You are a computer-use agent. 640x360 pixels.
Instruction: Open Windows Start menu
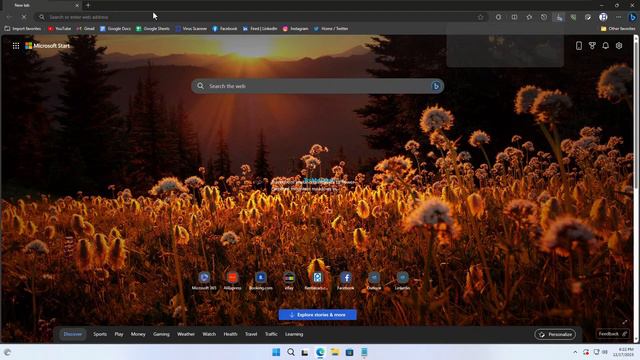click(276, 352)
